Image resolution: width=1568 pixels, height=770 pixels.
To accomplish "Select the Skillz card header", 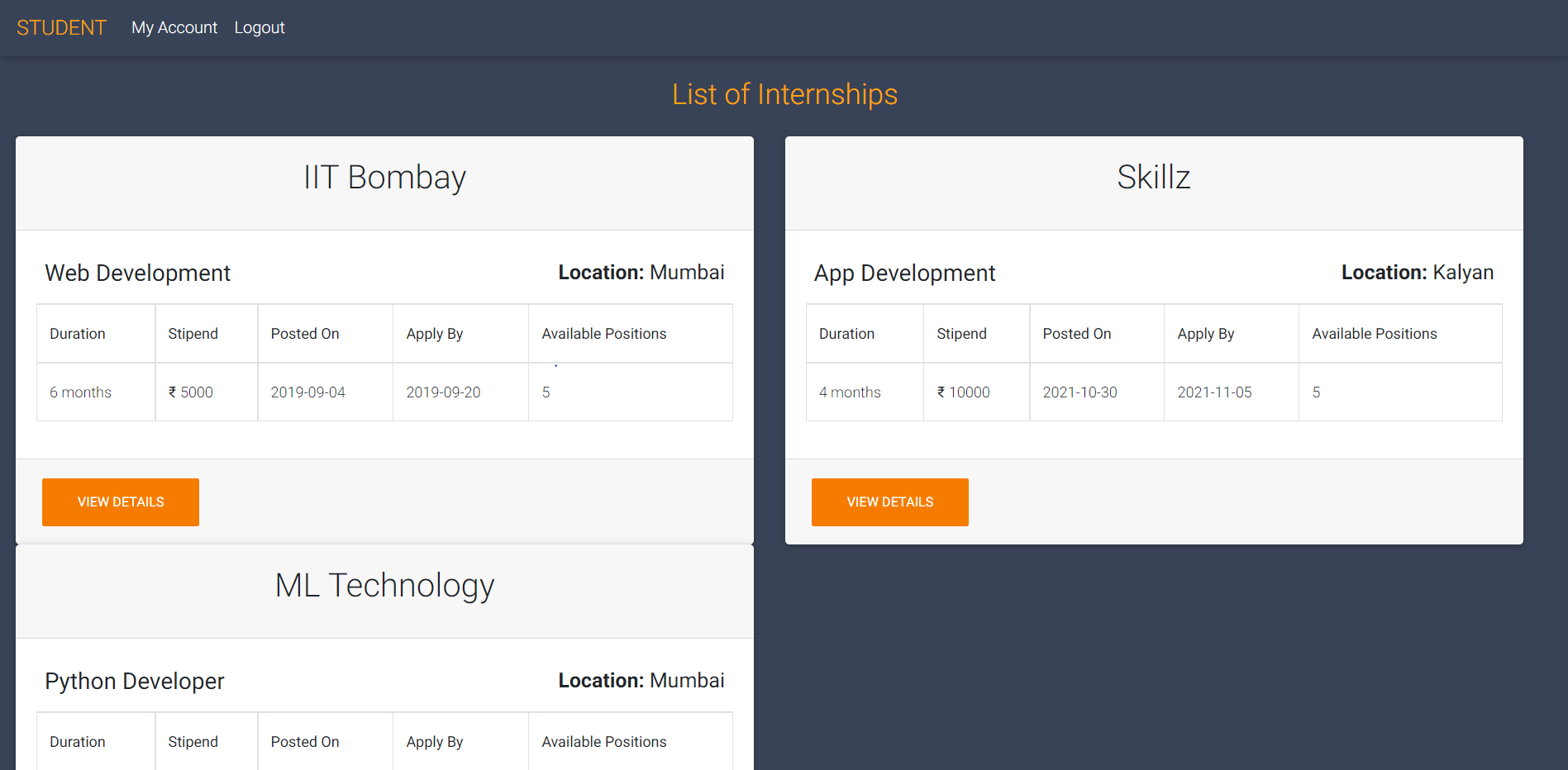I will point(1154,177).
